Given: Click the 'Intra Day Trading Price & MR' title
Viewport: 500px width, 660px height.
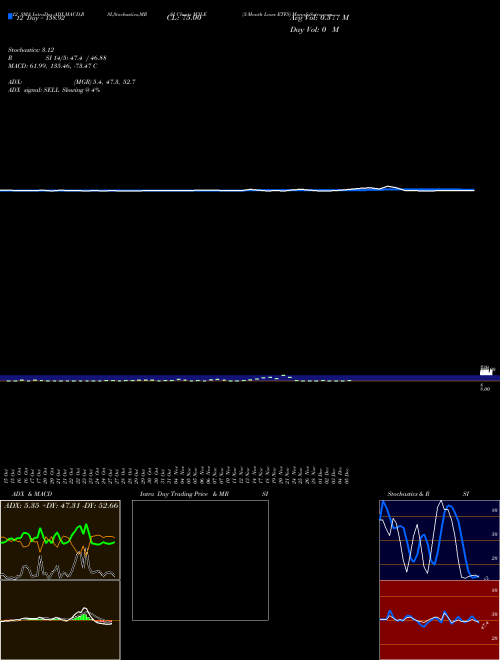Looking at the screenshot, I should tap(184, 494).
